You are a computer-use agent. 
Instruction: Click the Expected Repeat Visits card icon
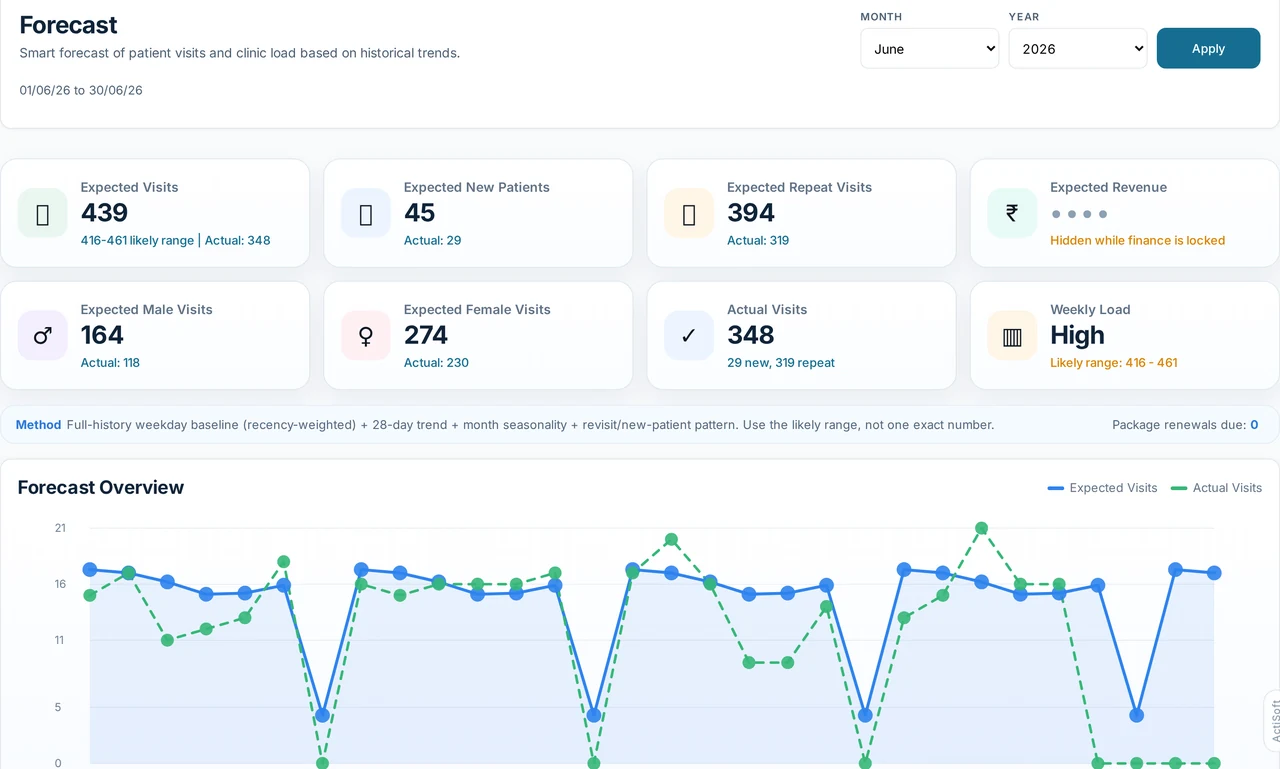(689, 213)
